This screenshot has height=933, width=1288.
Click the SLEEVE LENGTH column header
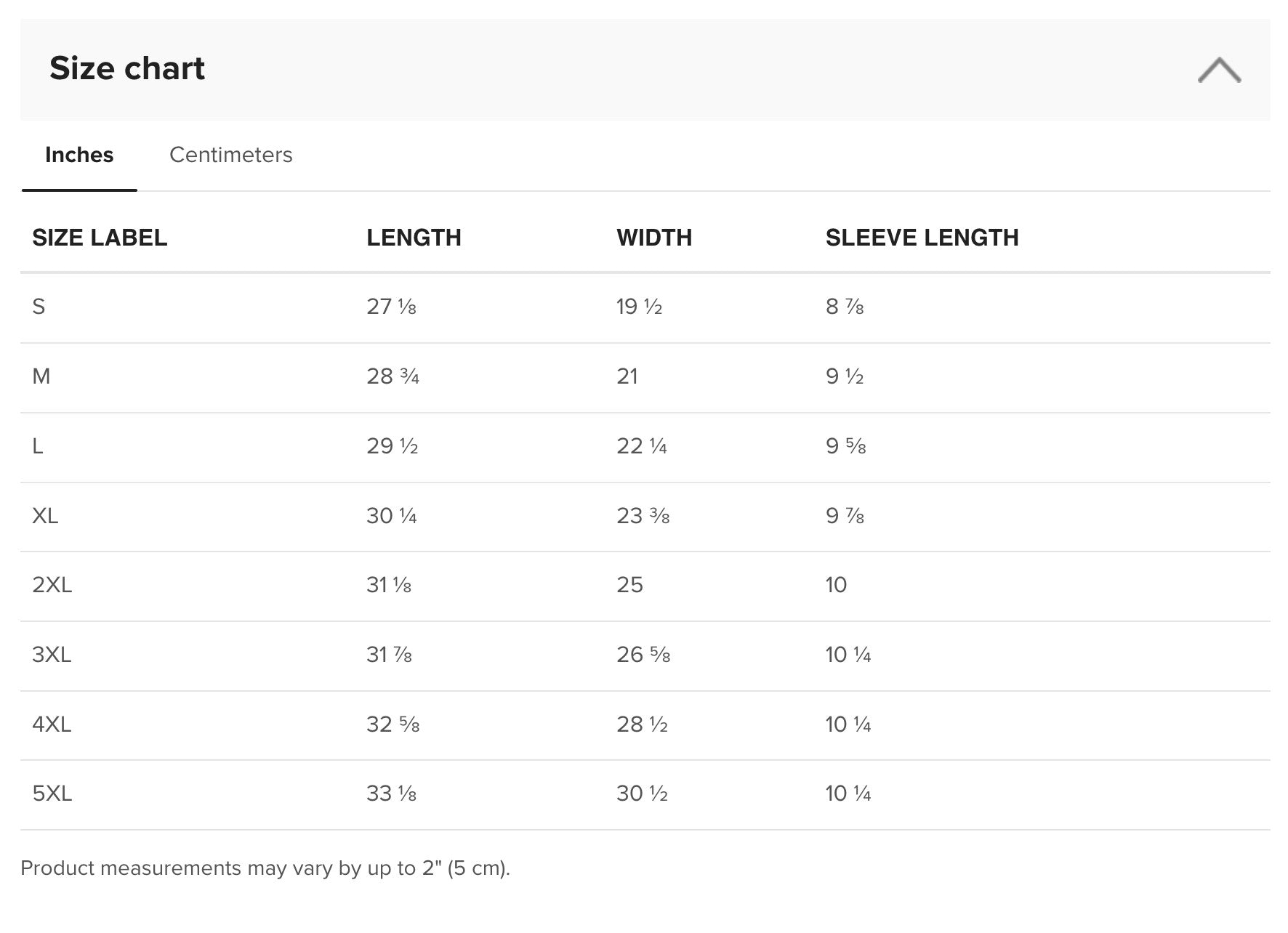(922, 238)
